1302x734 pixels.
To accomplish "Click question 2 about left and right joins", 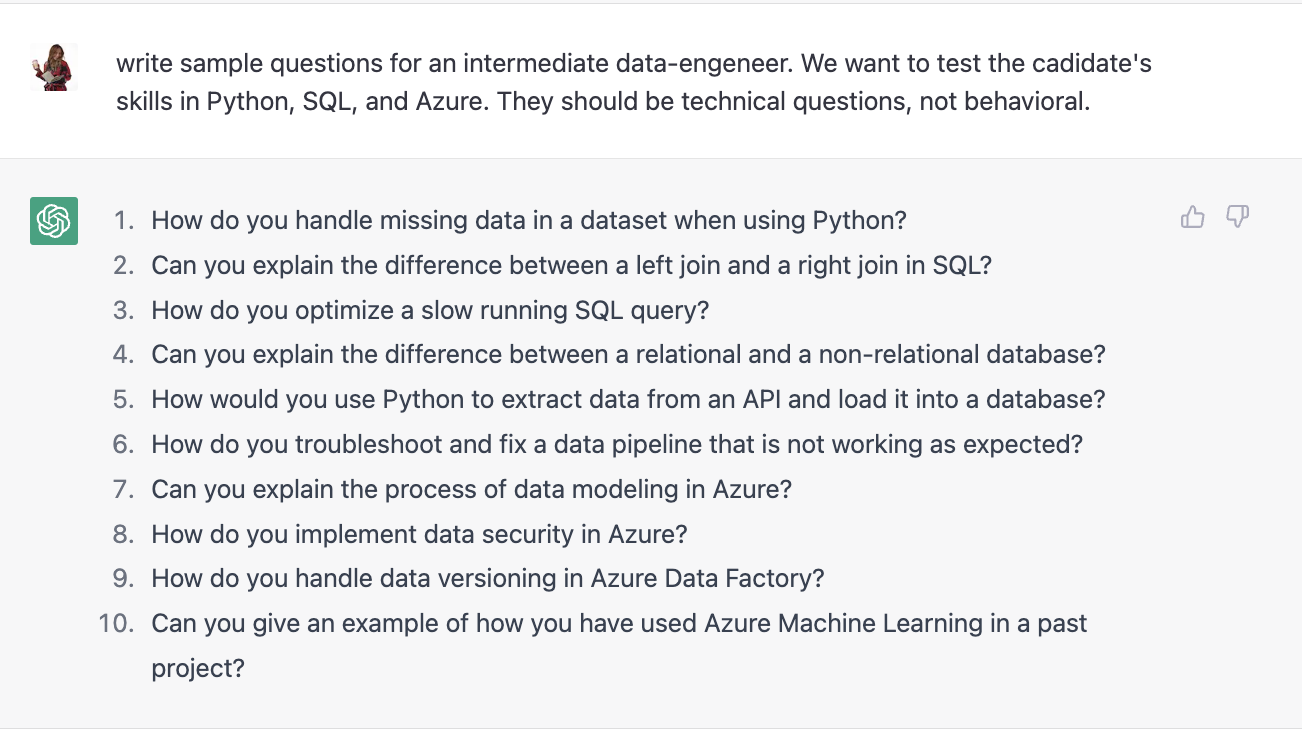I will [571, 265].
